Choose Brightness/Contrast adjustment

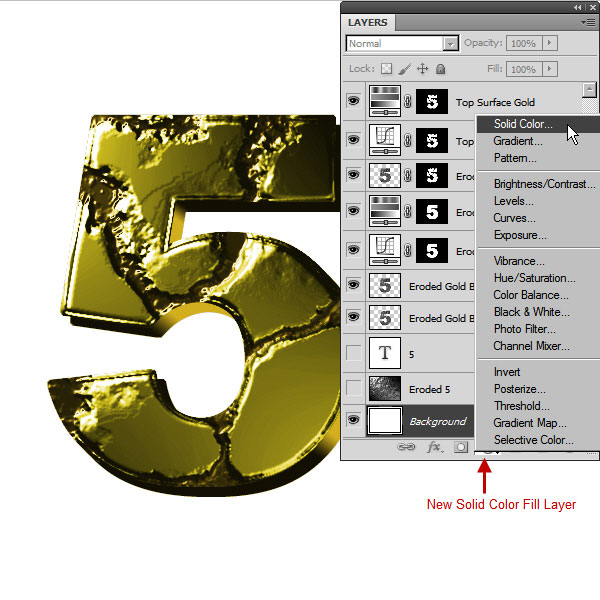coord(538,184)
